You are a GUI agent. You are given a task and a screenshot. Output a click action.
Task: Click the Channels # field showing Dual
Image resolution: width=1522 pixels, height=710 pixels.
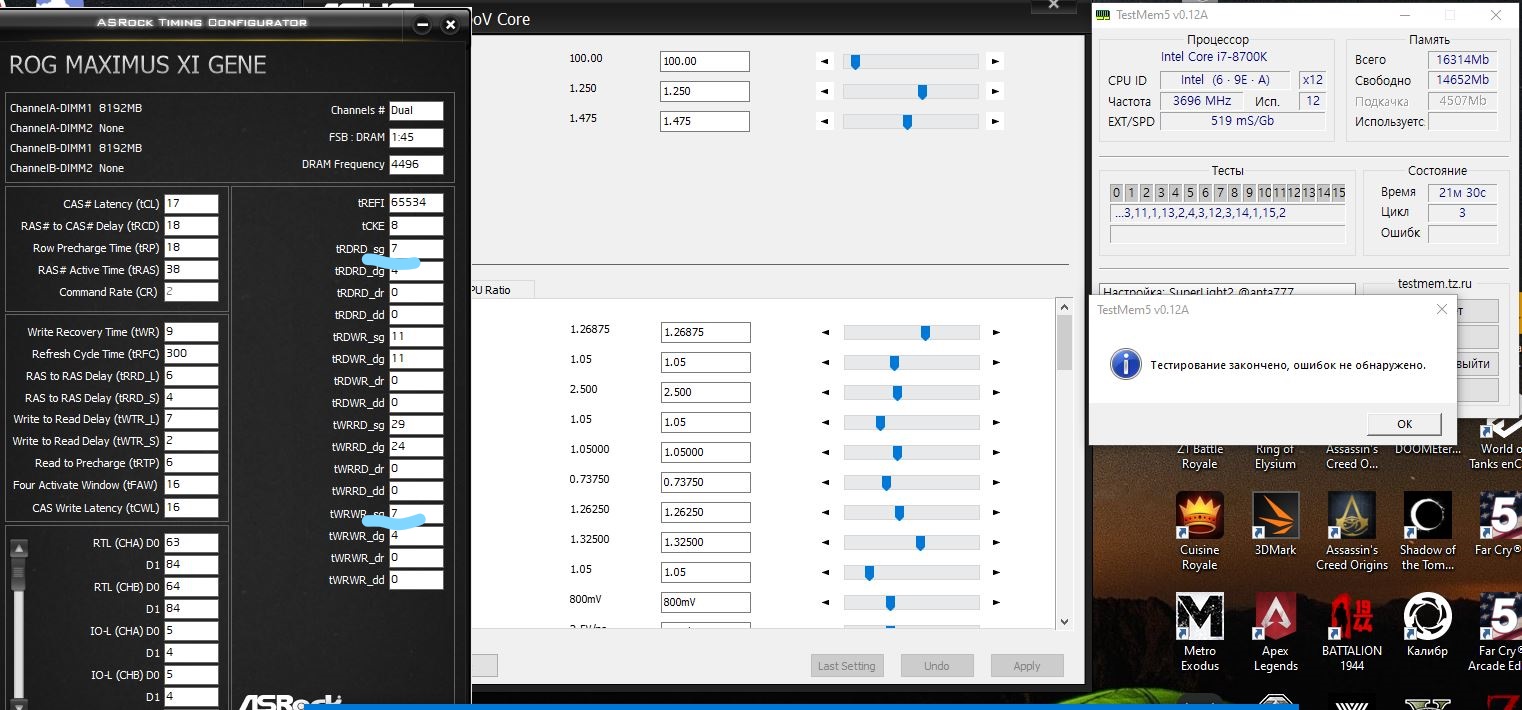tap(416, 111)
